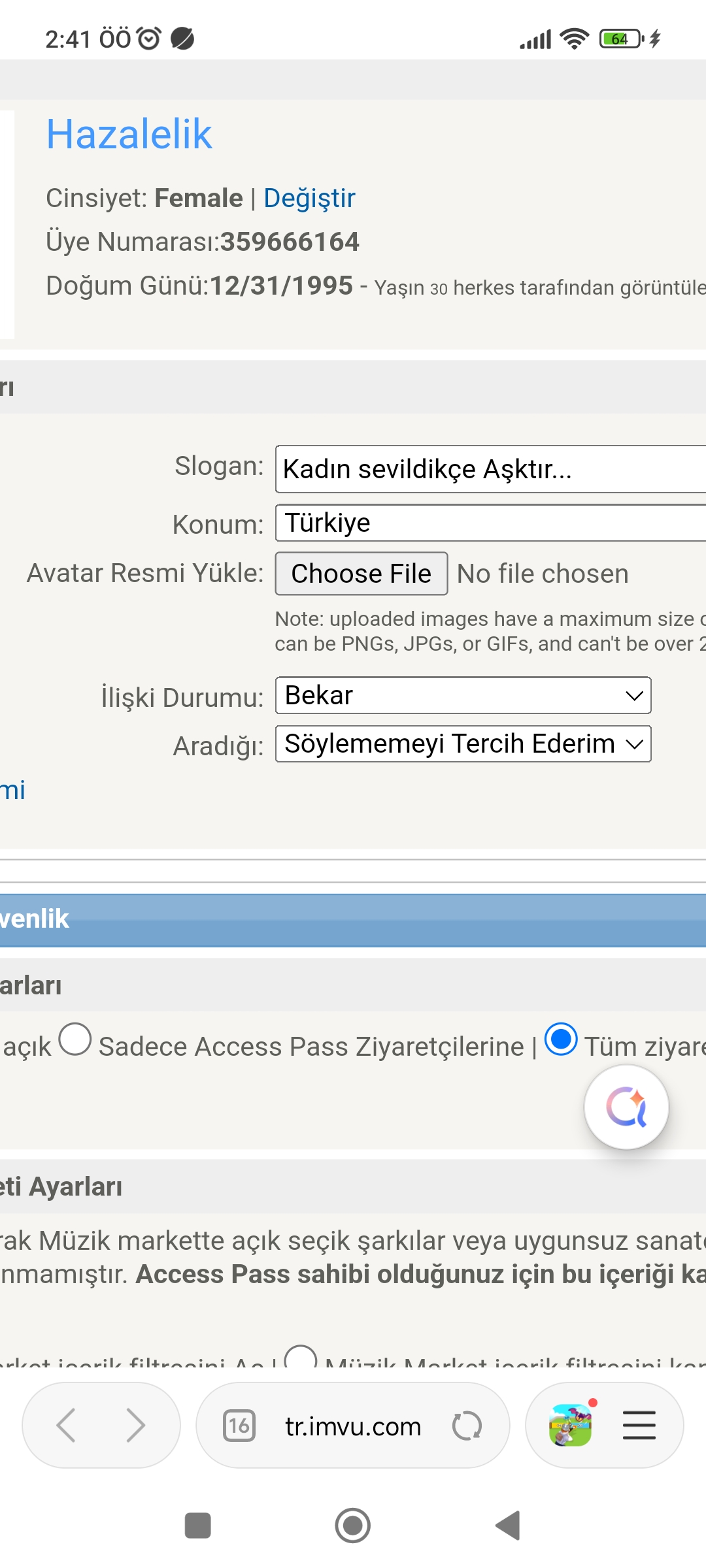
Task: Expand the Aradığı dropdown
Action: coord(463,743)
